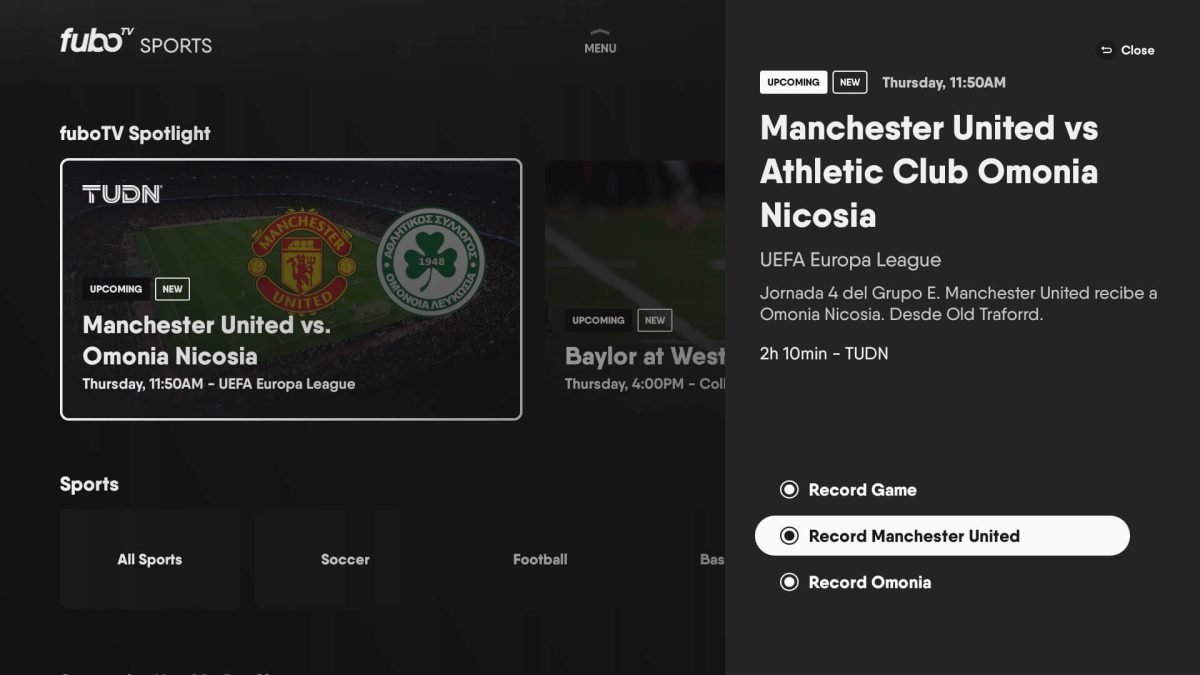The height and width of the screenshot is (675, 1200).
Task: Click 'UEFA Europa League' subtitle in panel
Action: click(x=850, y=260)
